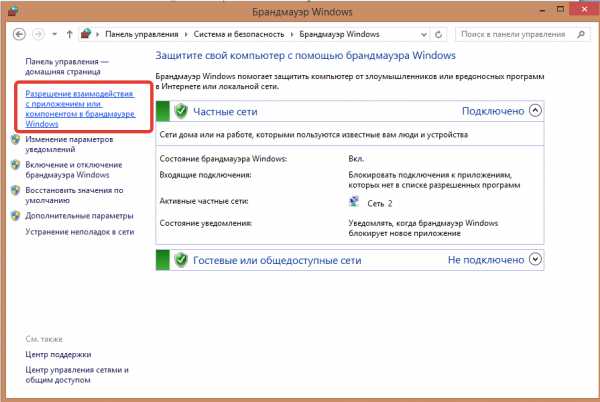Expand the address bar history dropdown

(424, 35)
